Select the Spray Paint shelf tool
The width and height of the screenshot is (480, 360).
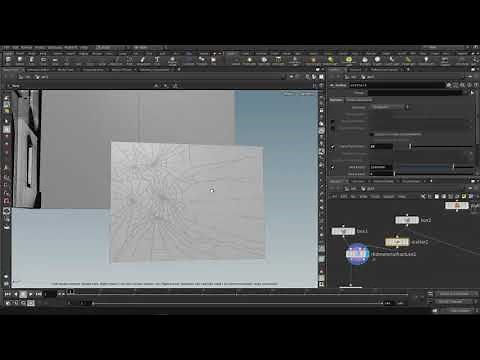coord(143,60)
